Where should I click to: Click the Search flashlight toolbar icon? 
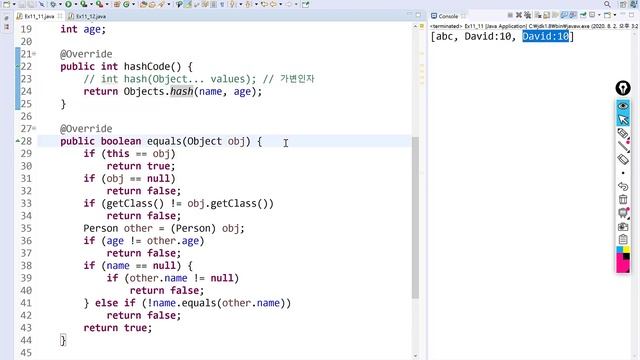coord(161,4)
